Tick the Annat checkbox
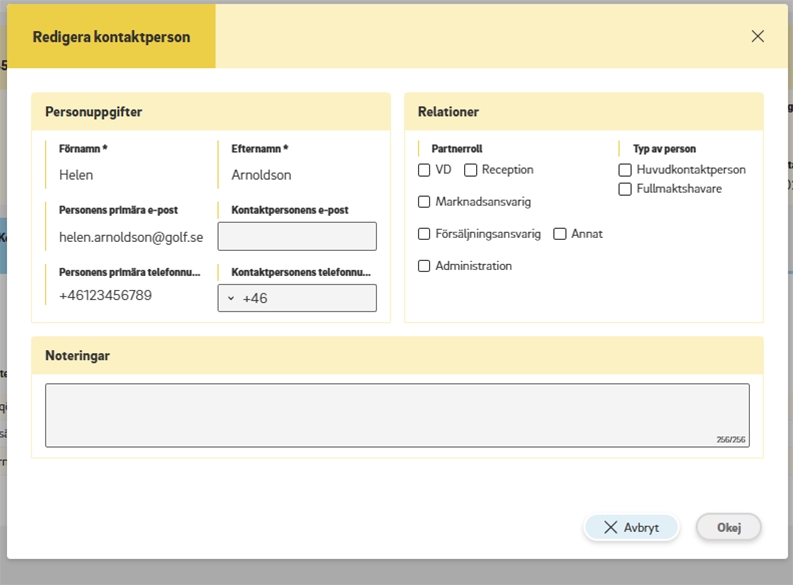The width and height of the screenshot is (793, 585). coord(560,234)
